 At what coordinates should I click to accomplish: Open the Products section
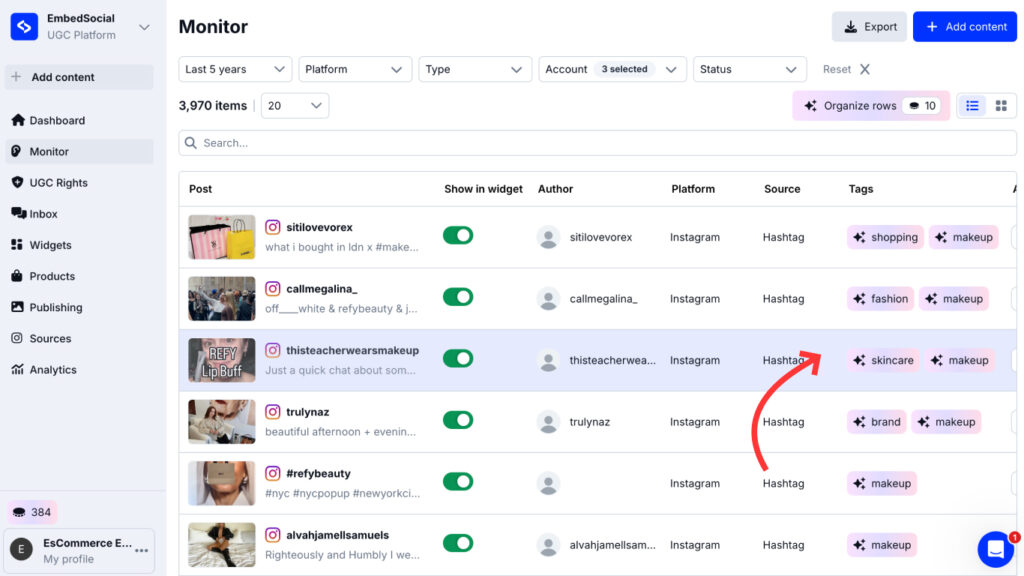pyautogui.click(x=79, y=276)
